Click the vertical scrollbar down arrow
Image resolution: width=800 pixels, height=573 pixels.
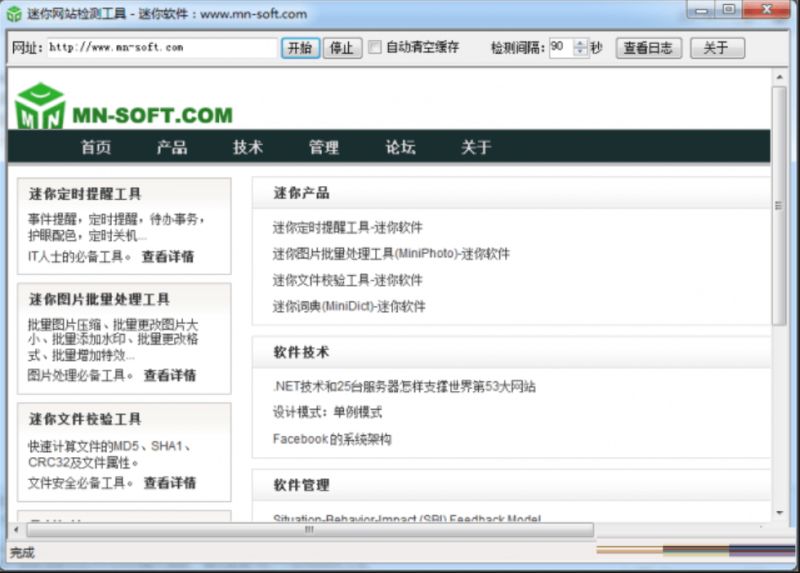(x=780, y=513)
